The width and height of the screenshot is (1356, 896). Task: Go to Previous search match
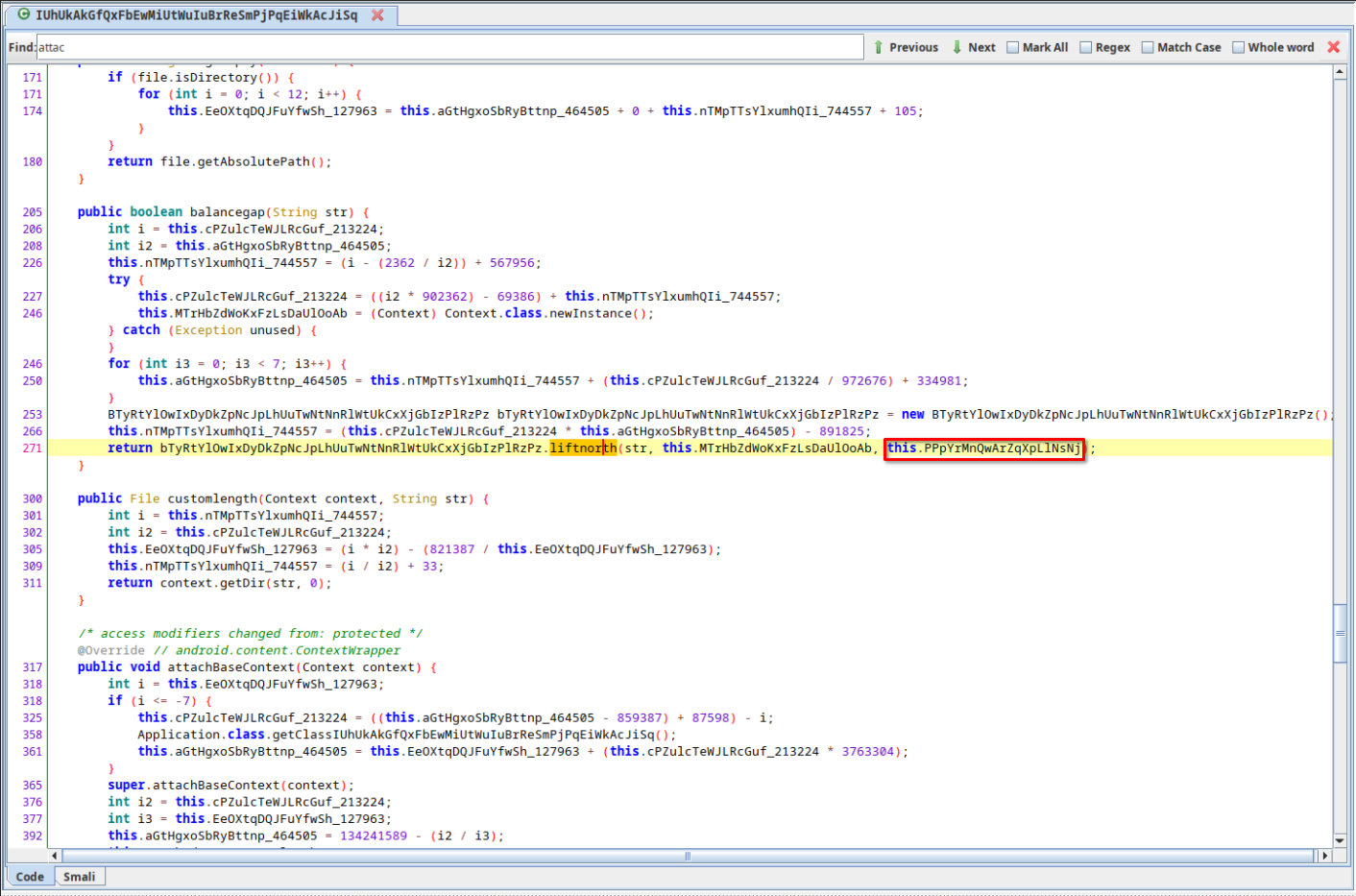tap(906, 47)
